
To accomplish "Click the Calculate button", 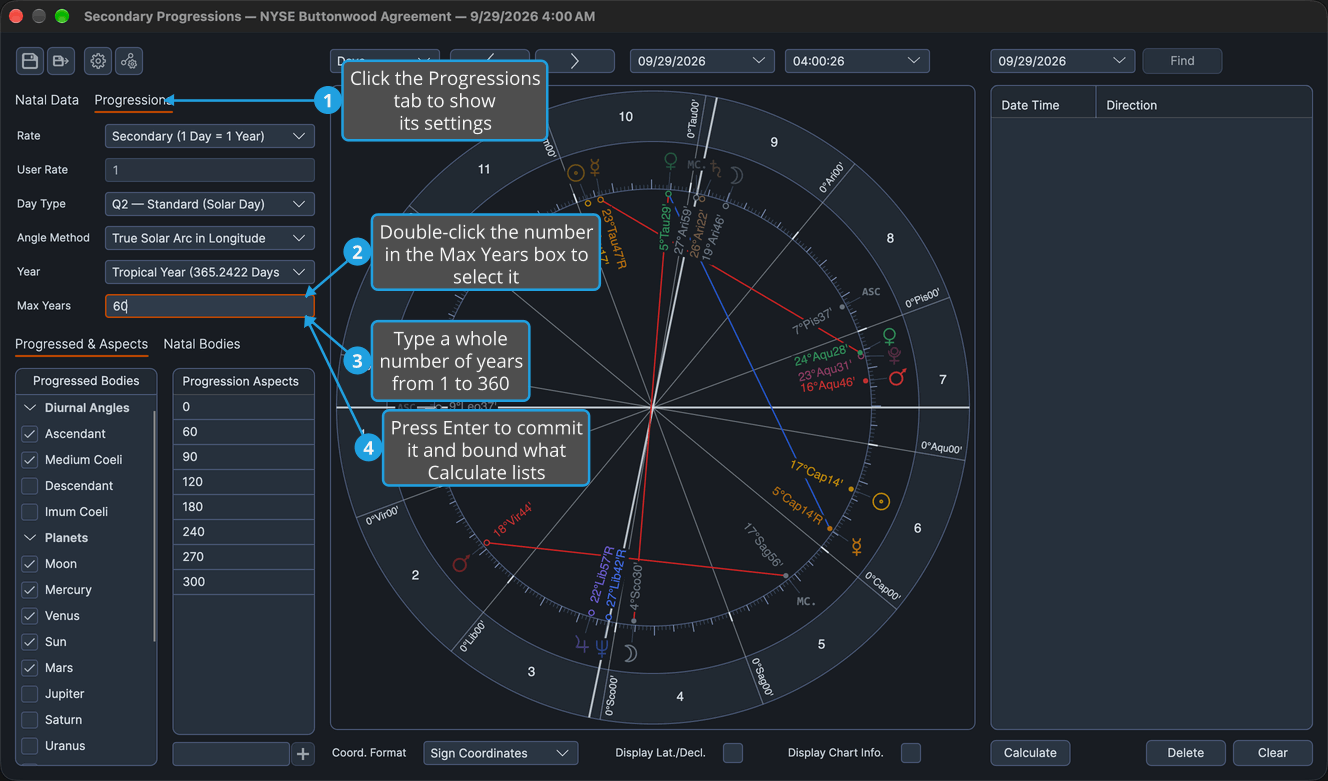I will (1030, 753).
